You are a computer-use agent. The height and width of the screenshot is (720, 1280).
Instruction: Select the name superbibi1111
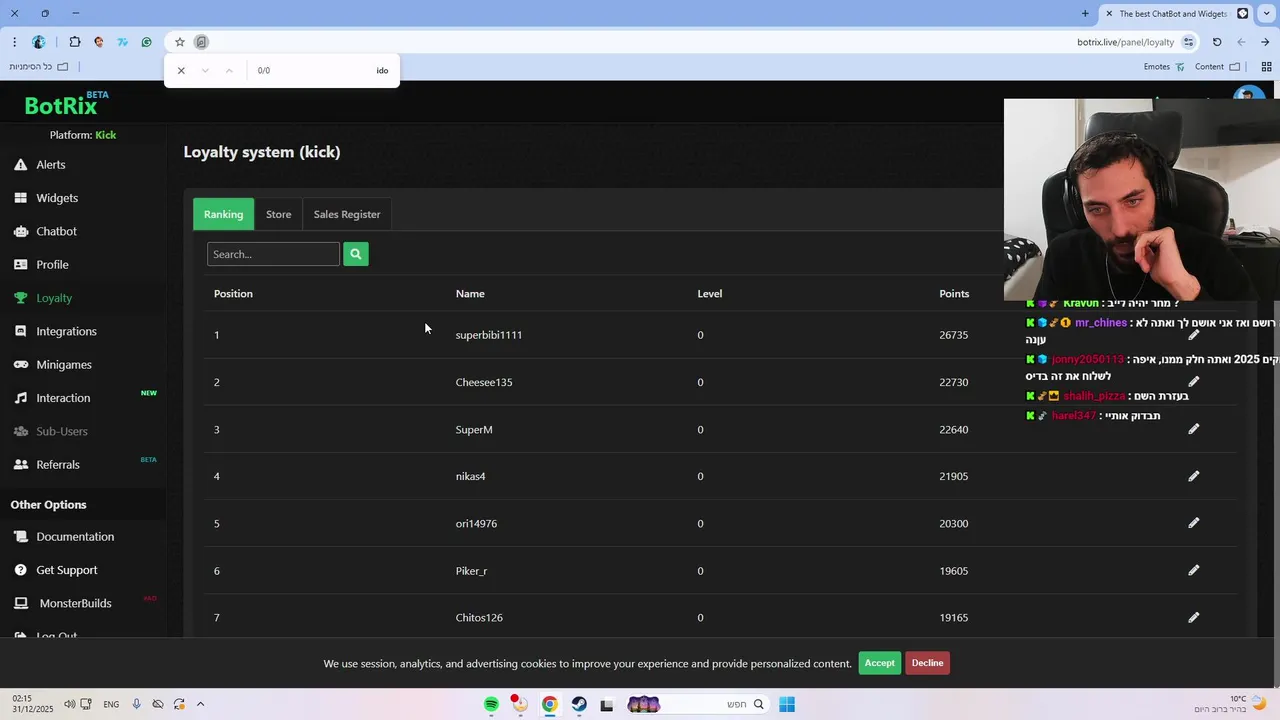pos(489,335)
